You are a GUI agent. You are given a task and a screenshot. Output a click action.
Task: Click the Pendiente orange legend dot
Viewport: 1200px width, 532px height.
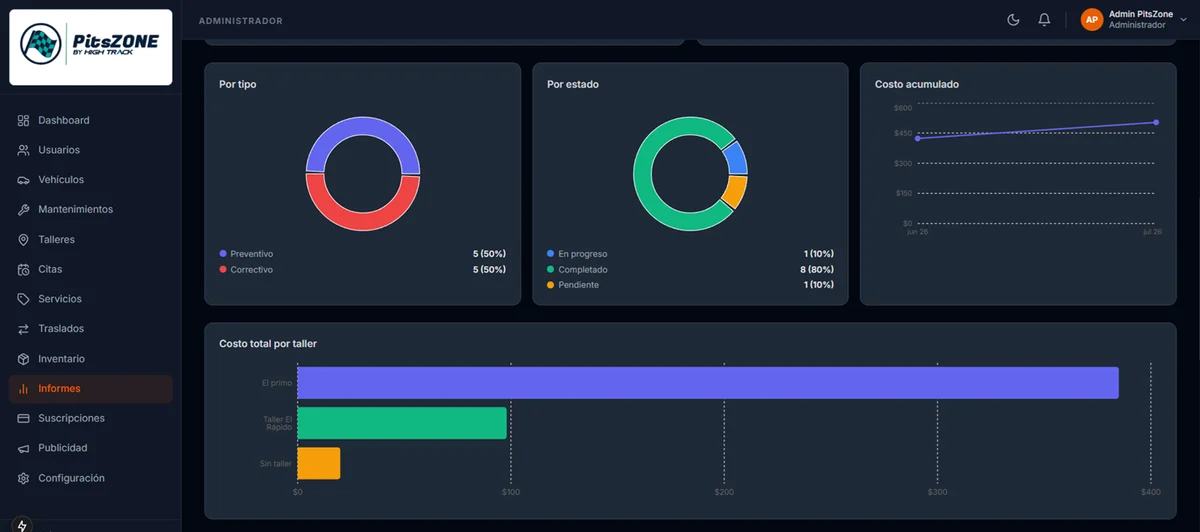click(551, 285)
